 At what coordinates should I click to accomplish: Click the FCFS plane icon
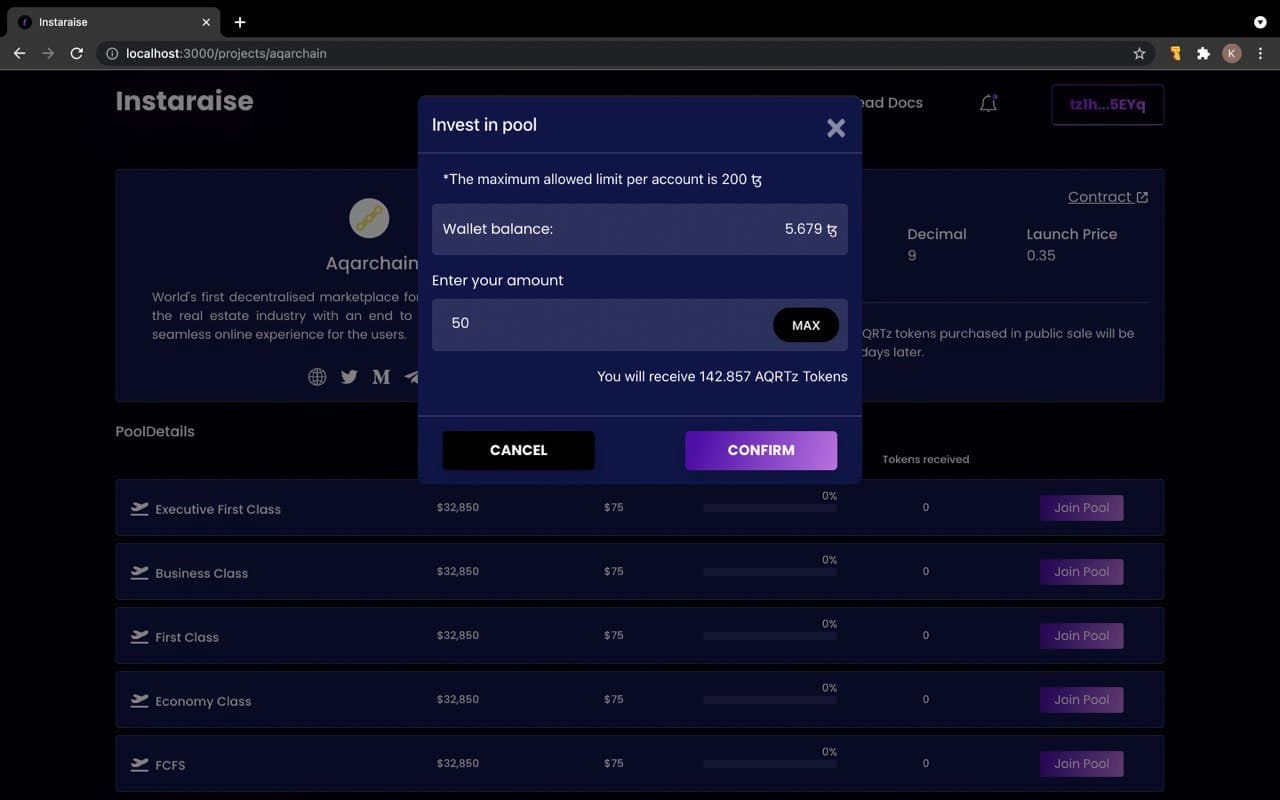140,764
